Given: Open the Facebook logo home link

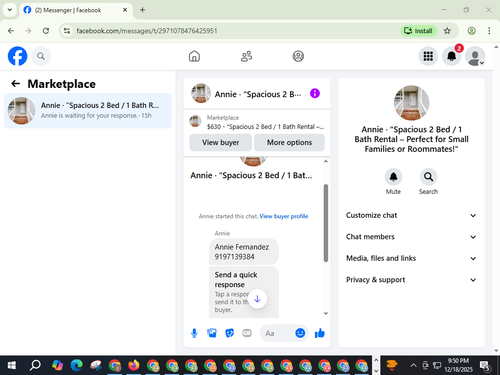Looking at the screenshot, I should pyautogui.click(x=17, y=56).
